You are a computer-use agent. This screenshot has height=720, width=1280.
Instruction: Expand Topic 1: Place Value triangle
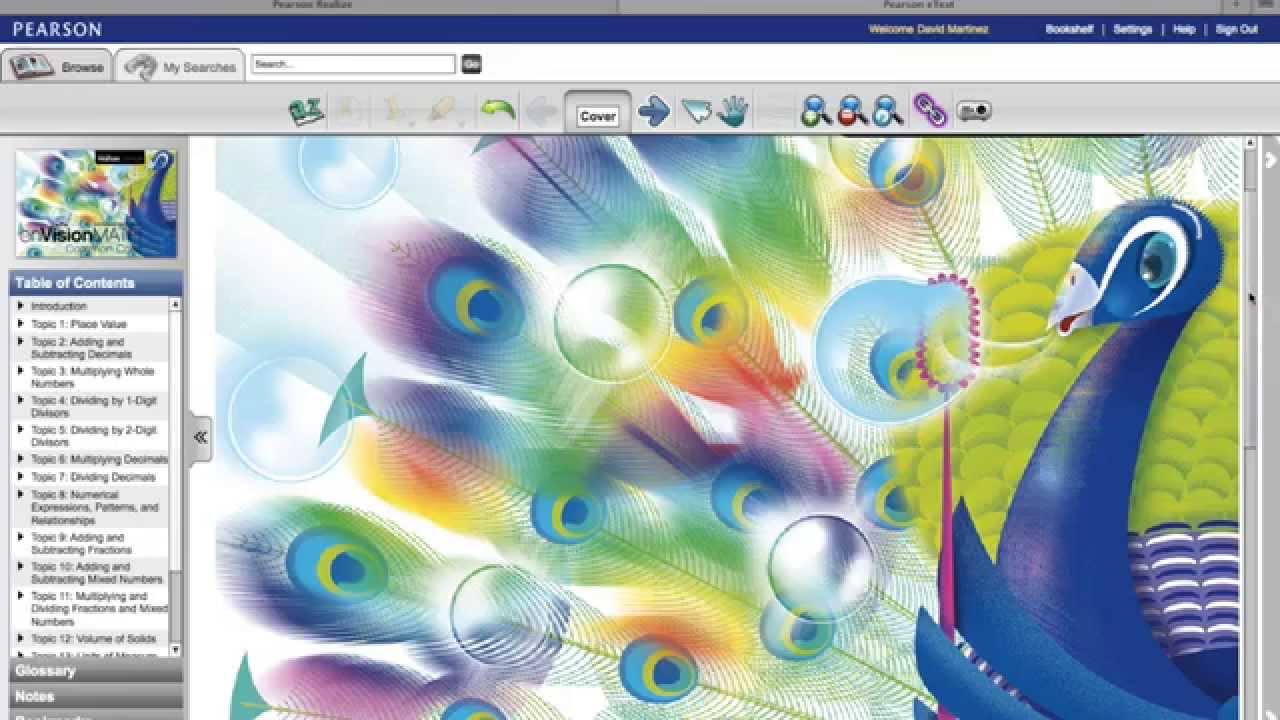pos(20,324)
